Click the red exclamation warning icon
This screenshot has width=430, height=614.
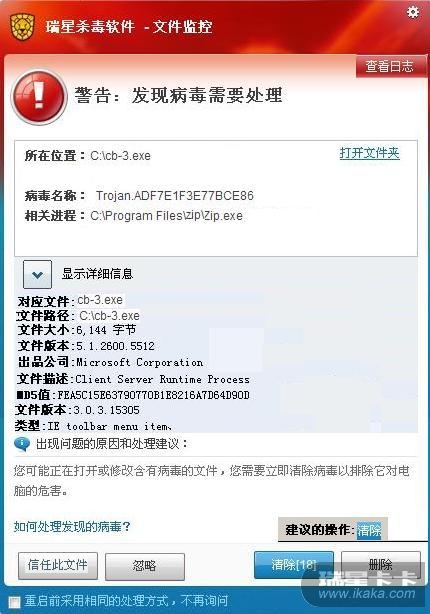click(39, 96)
